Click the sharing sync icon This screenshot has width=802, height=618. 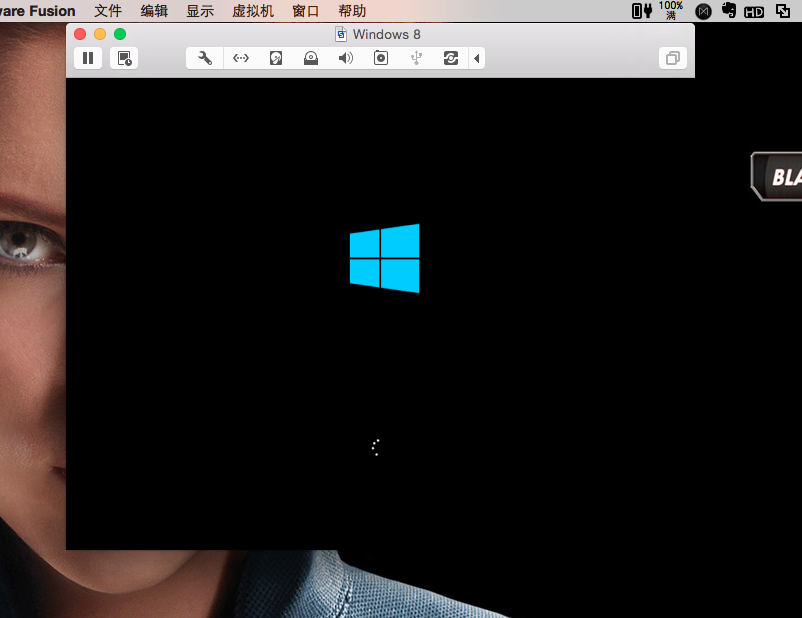(x=451, y=58)
